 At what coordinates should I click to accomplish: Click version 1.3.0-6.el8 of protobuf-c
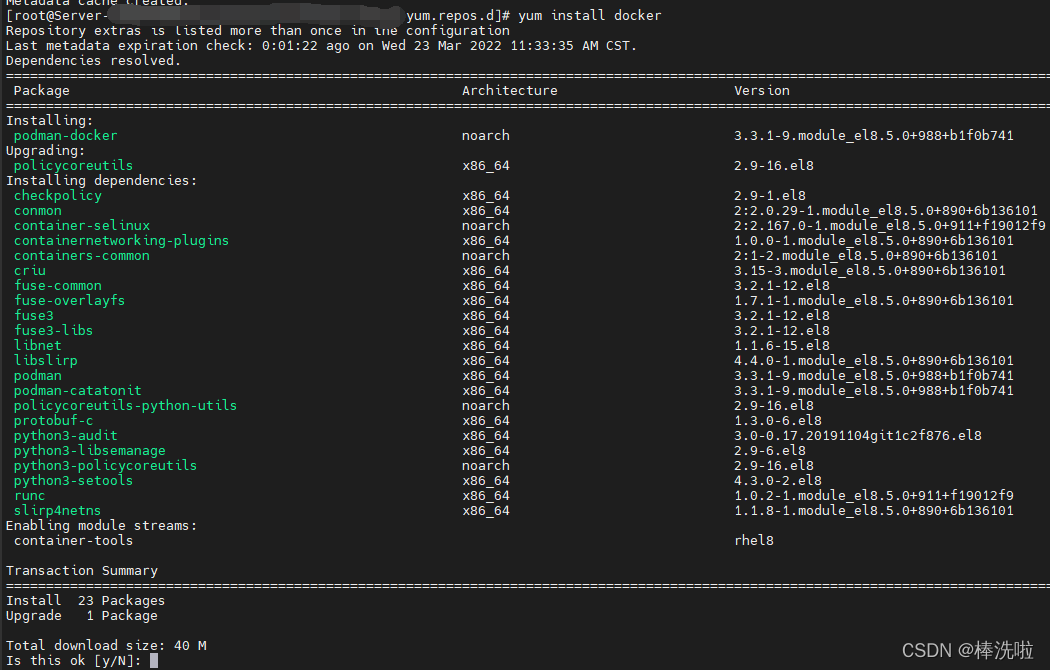point(778,420)
